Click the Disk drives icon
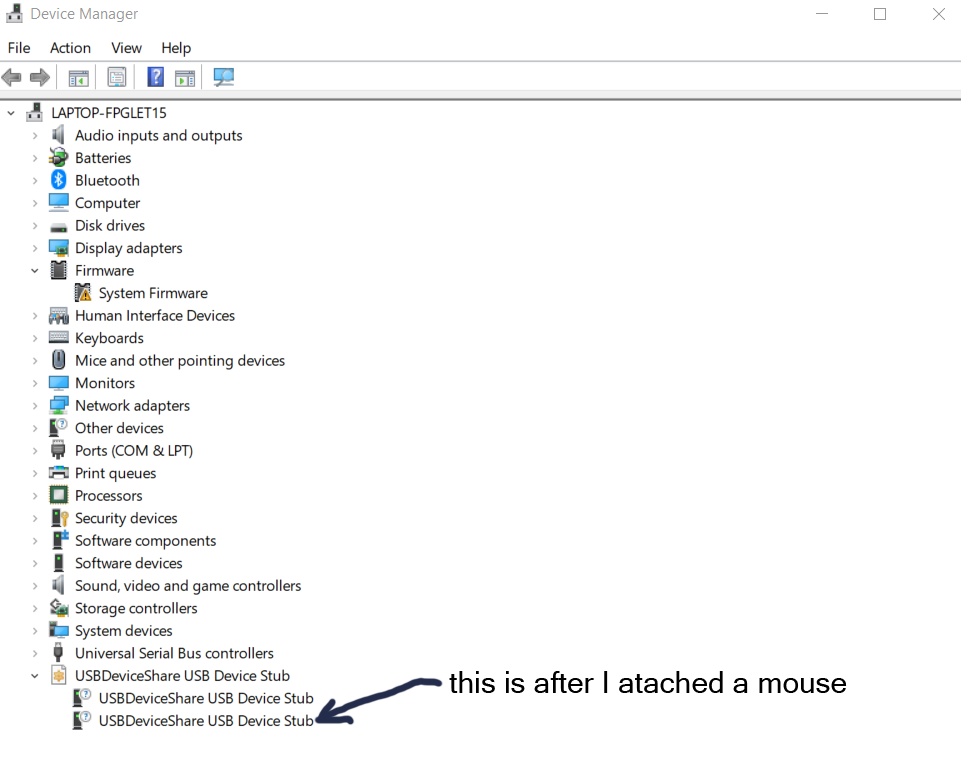This screenshot has height=761, width=961. click(x=58, y=227)
